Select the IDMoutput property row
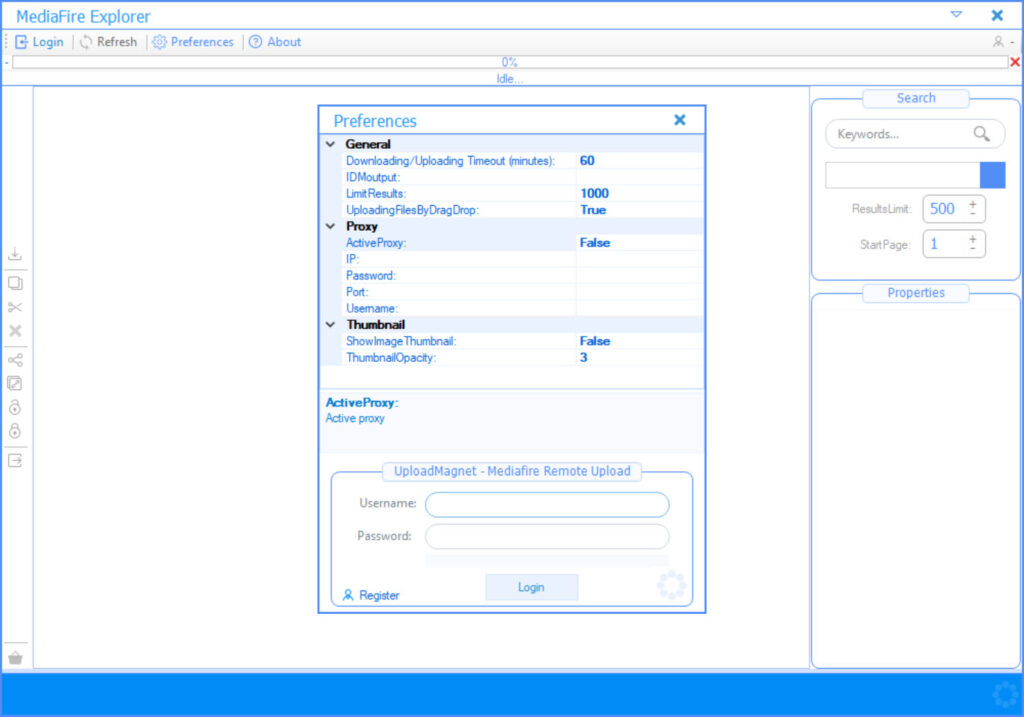 (x=524, y=177)
